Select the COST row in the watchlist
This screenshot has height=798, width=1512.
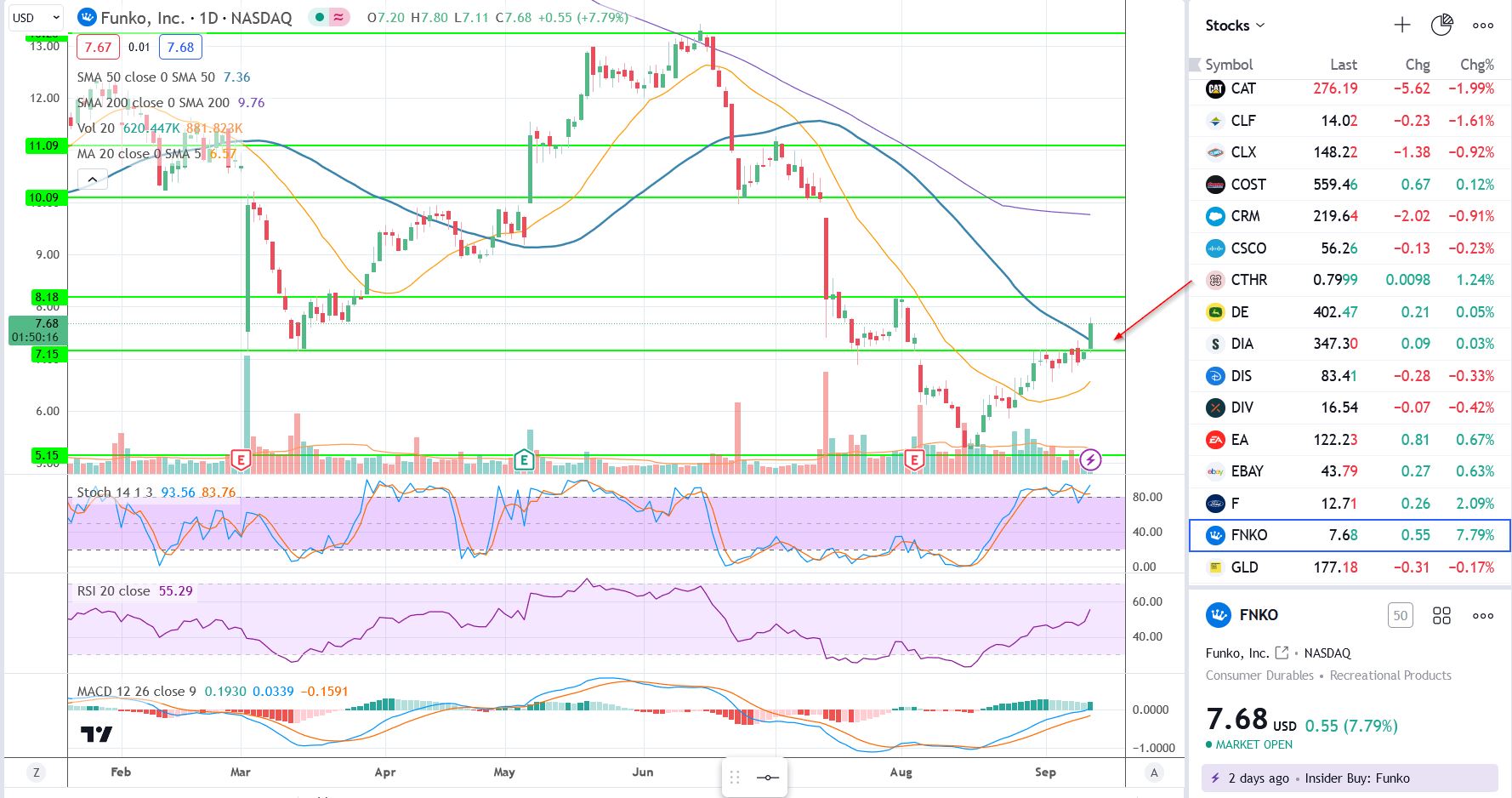[x=1350, y=185]
